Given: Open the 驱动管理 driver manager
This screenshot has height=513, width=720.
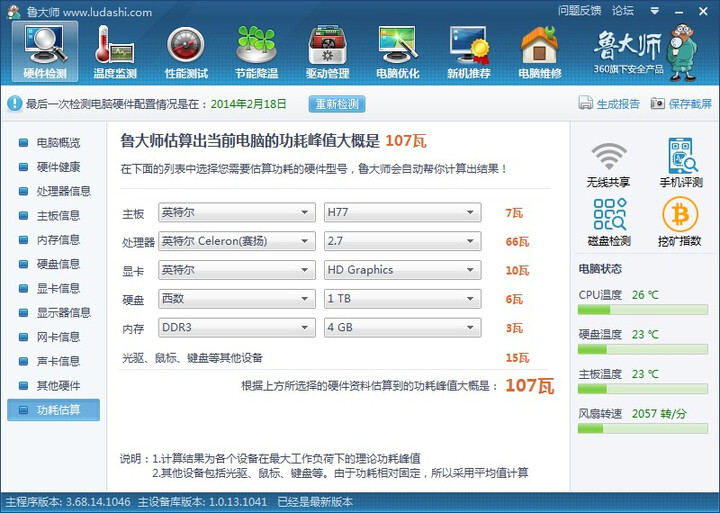Looking at the screenshot, I should coord(327,51).
